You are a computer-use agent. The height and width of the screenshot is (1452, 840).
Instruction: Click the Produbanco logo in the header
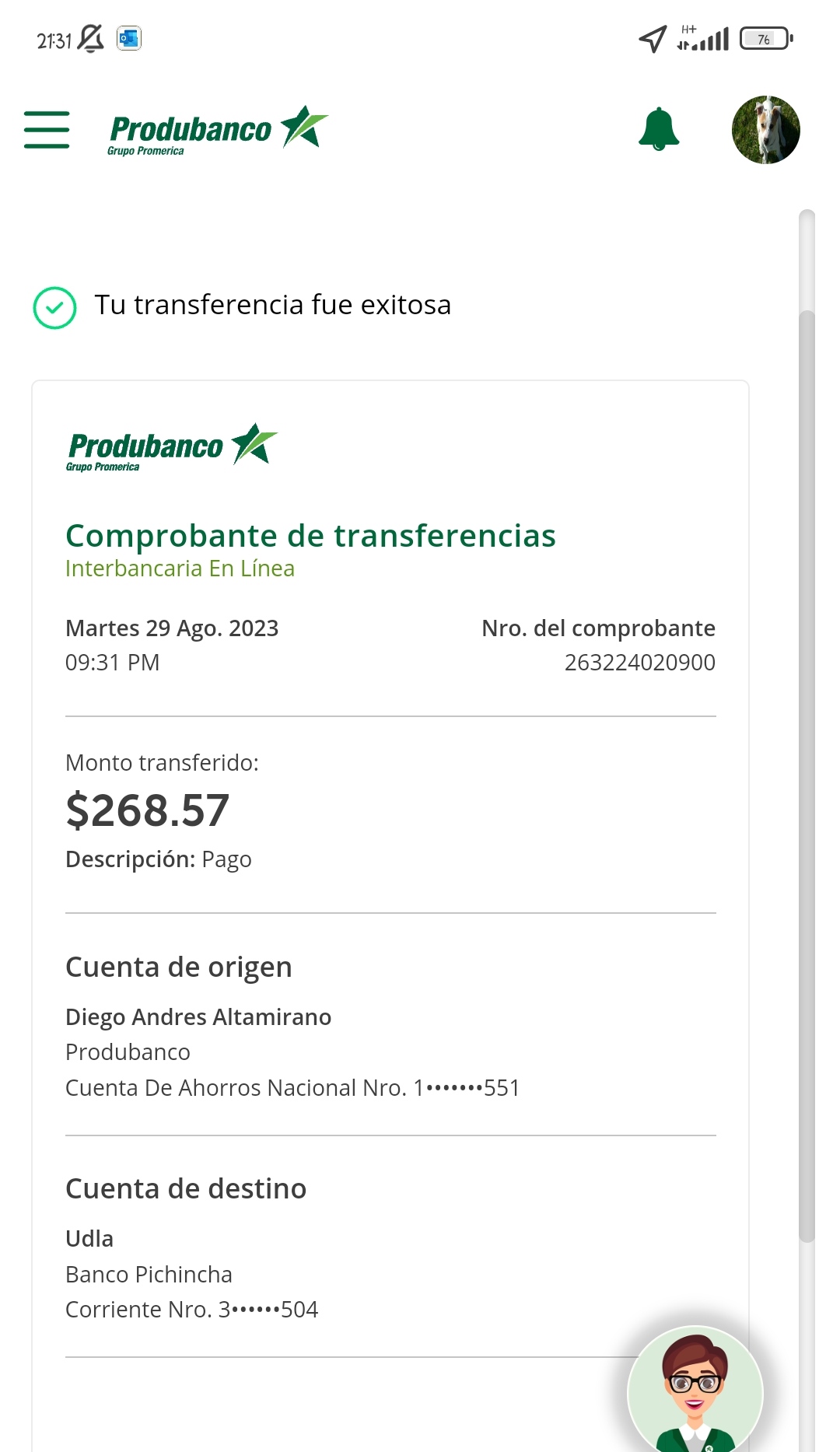pos(218,131)
